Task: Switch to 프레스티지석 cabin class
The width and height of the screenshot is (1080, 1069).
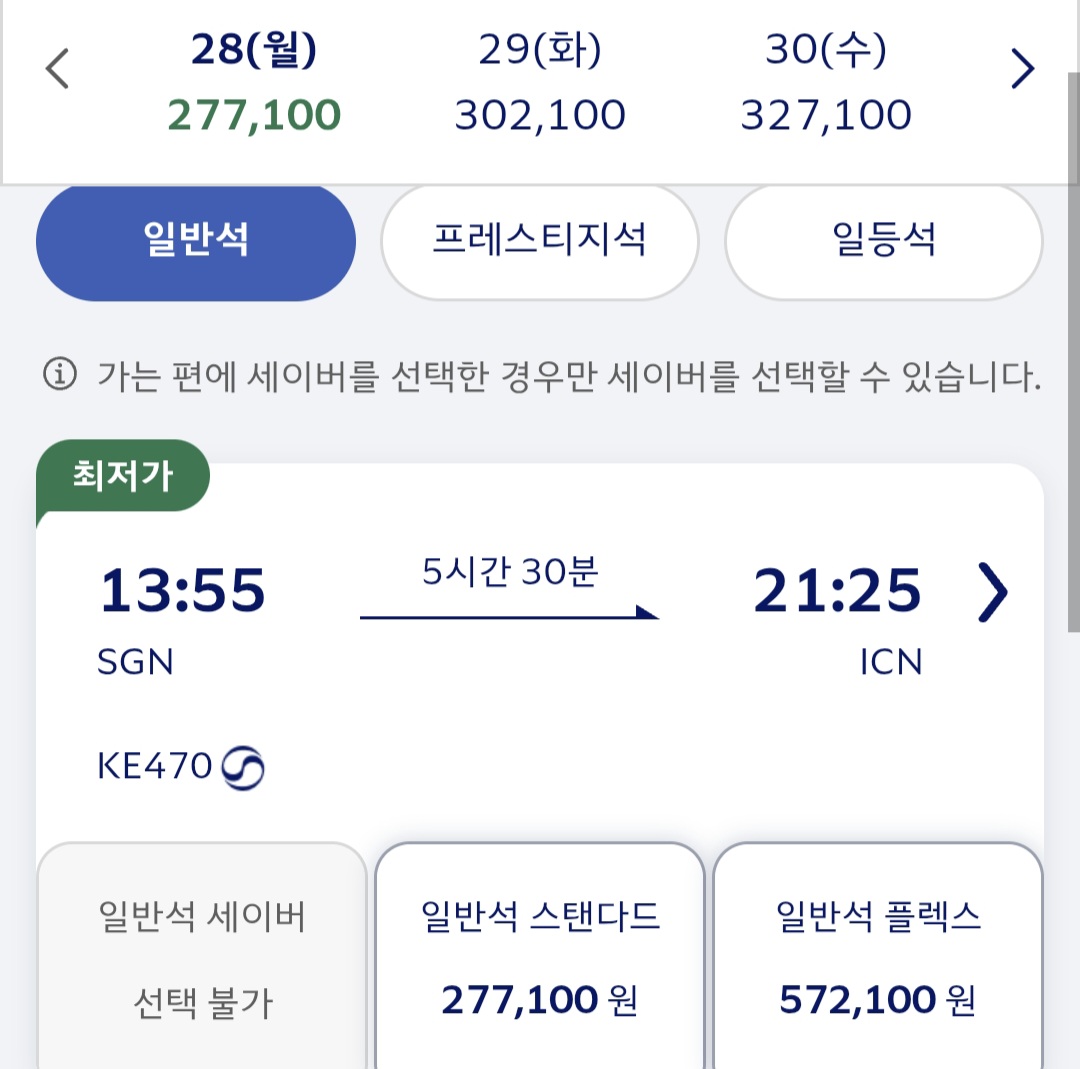Action: pyautogui.click(x=539, y=242)
